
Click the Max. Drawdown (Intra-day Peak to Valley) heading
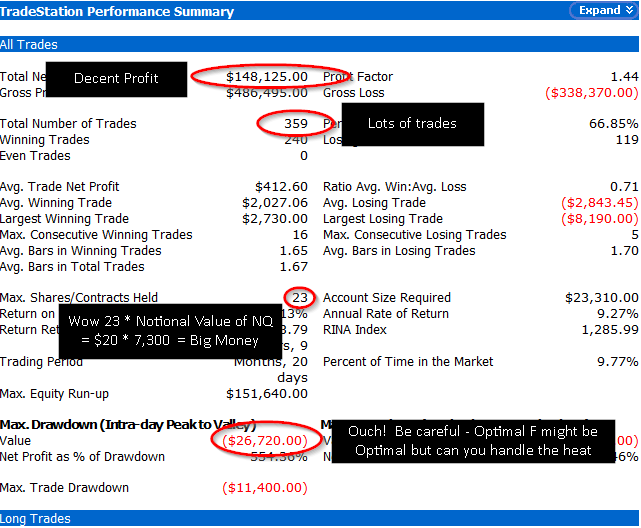pos(128,425)
